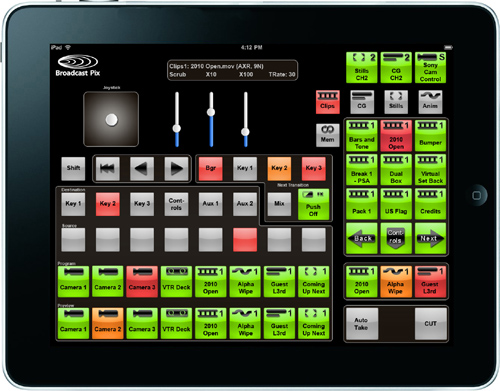
Task: Select Aux 2 as the Destination
Action: coord(245,204)
